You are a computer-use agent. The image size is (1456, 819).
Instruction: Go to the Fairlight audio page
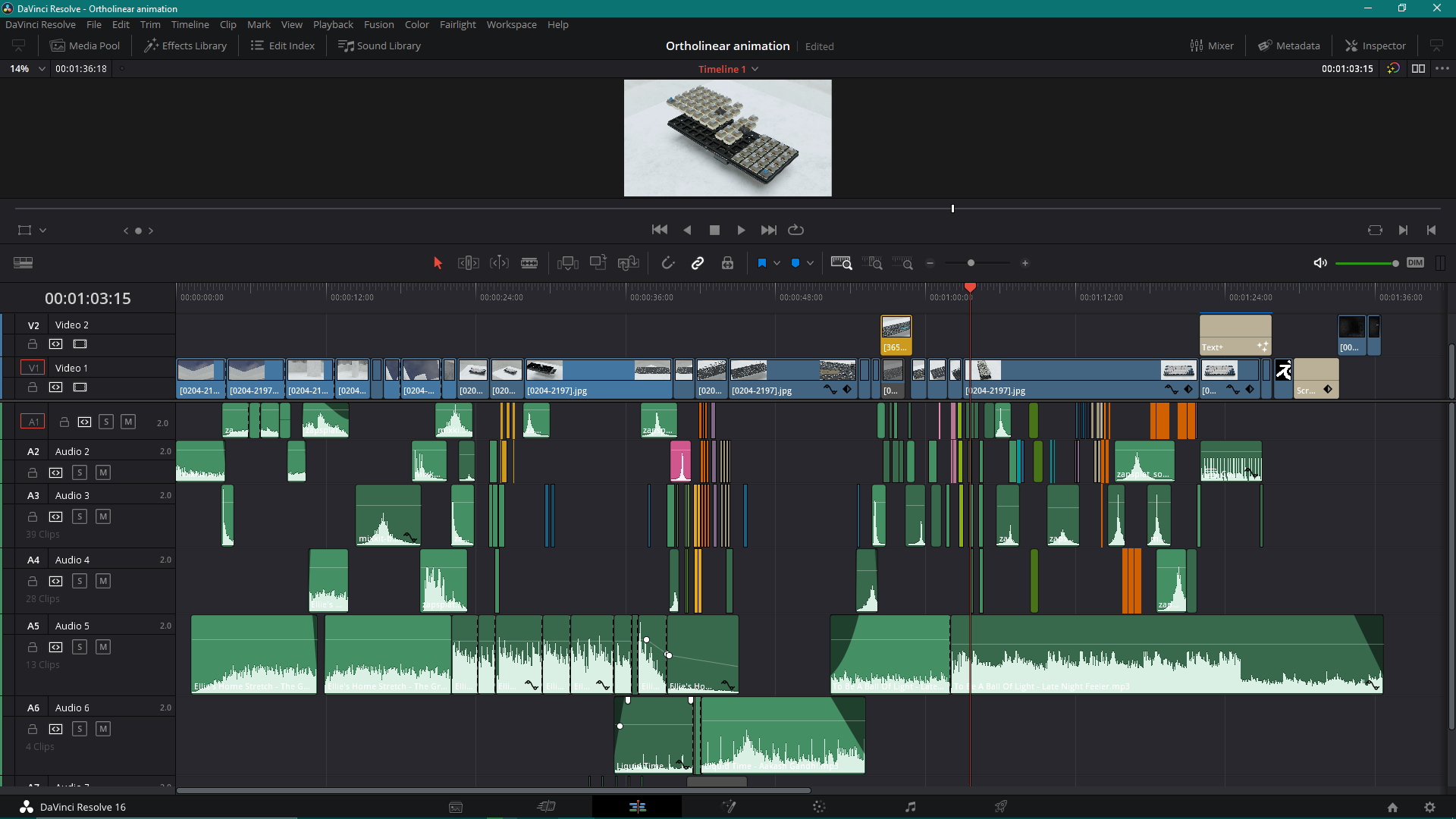pos(911,806)
